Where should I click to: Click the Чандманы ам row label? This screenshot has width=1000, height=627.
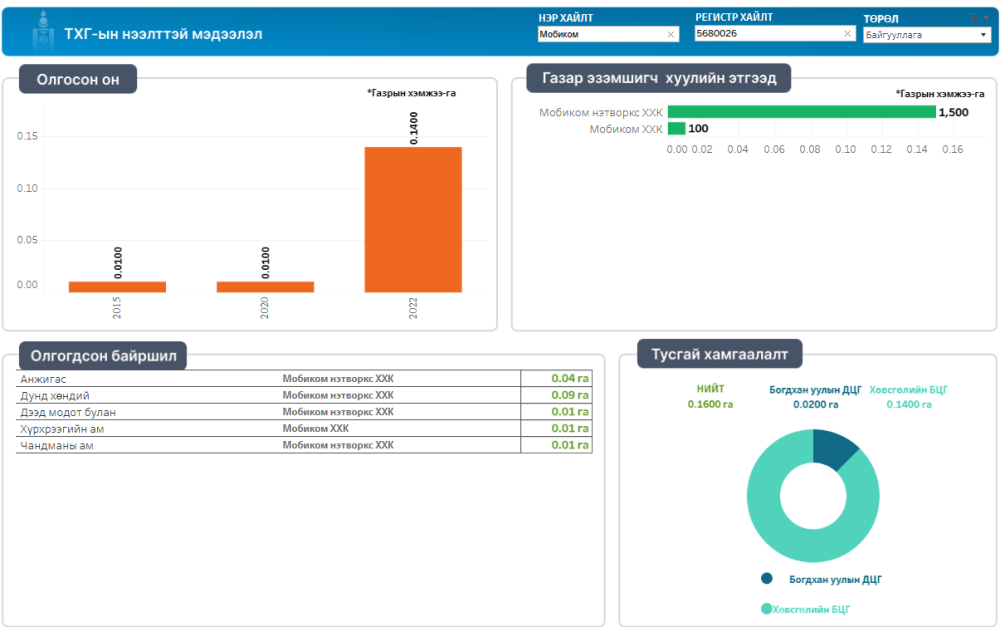[57, 445]
